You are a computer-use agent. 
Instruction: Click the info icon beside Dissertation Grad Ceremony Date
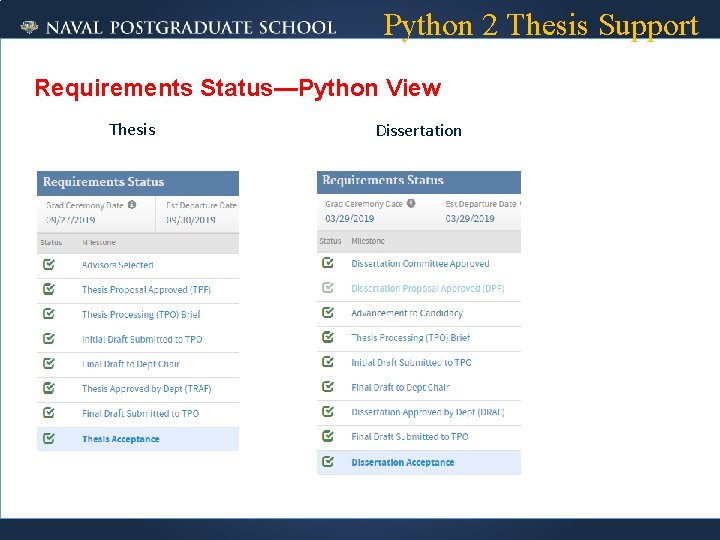[x=411, y=203]
